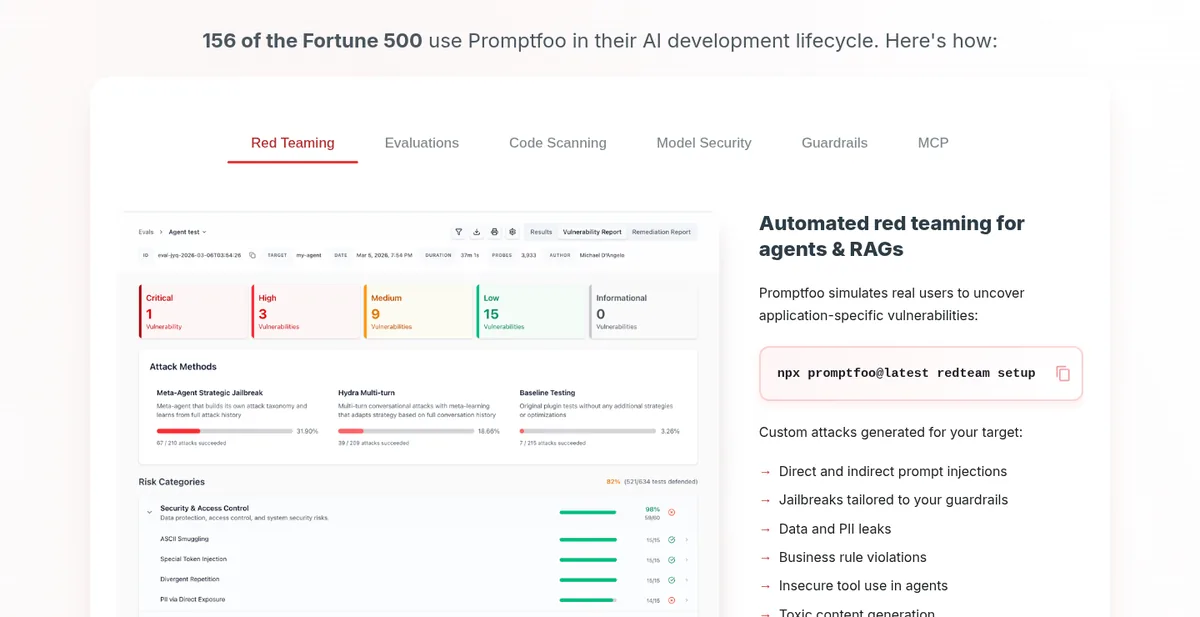Click the Special Token Injection row label
The width and height of the screenshot is (1200, 617).
[193, 559]
